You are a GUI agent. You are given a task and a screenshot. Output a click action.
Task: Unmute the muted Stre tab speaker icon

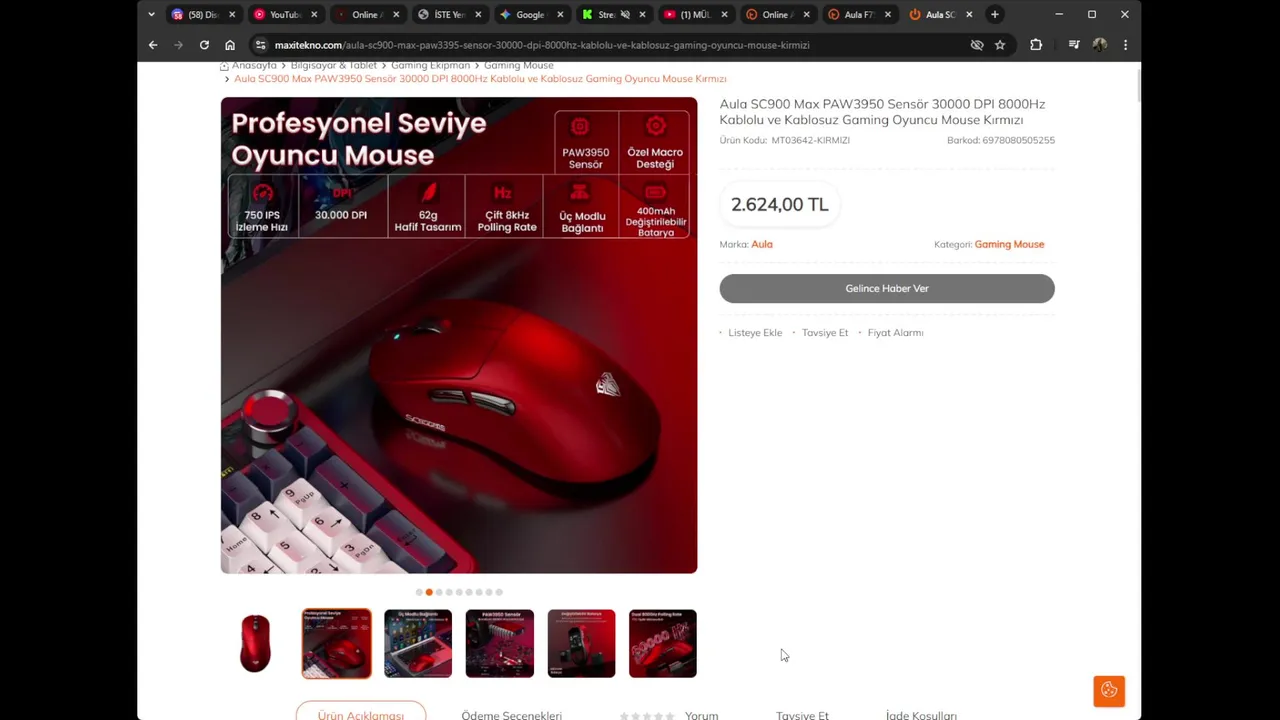[625, 14]
